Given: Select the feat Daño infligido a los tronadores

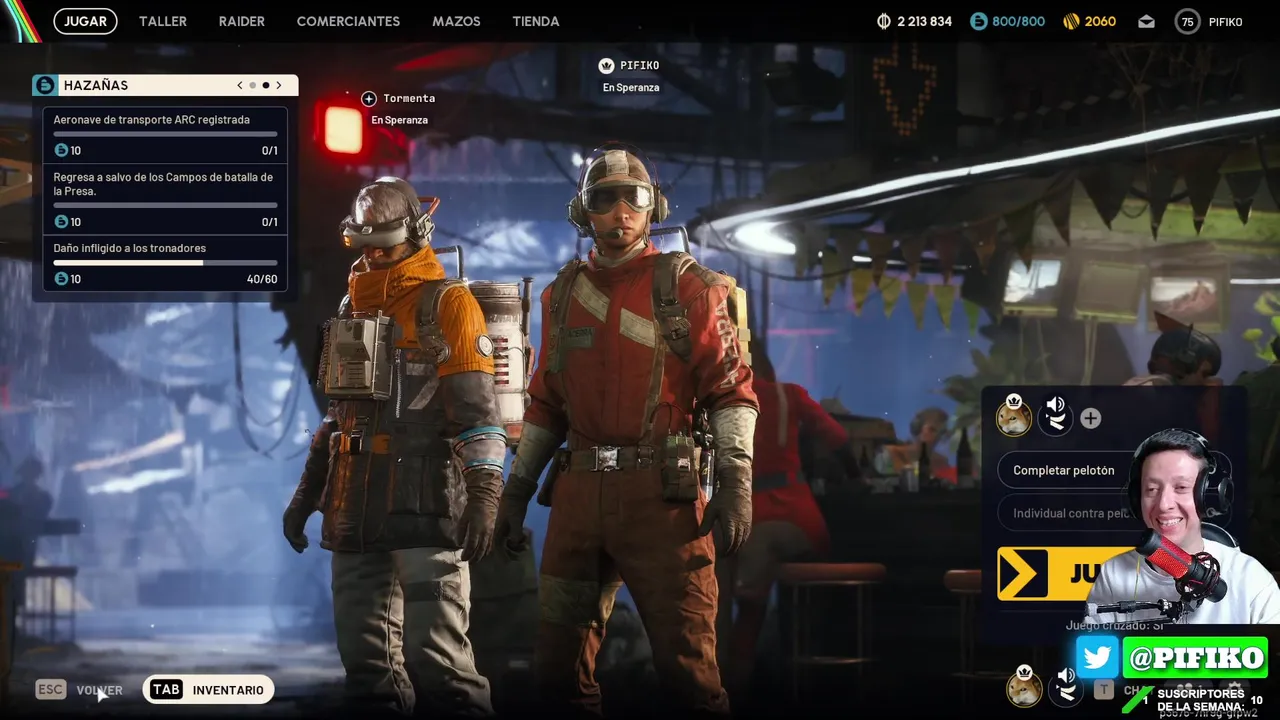Looking at the screenshot, I should tap(165, 264).
